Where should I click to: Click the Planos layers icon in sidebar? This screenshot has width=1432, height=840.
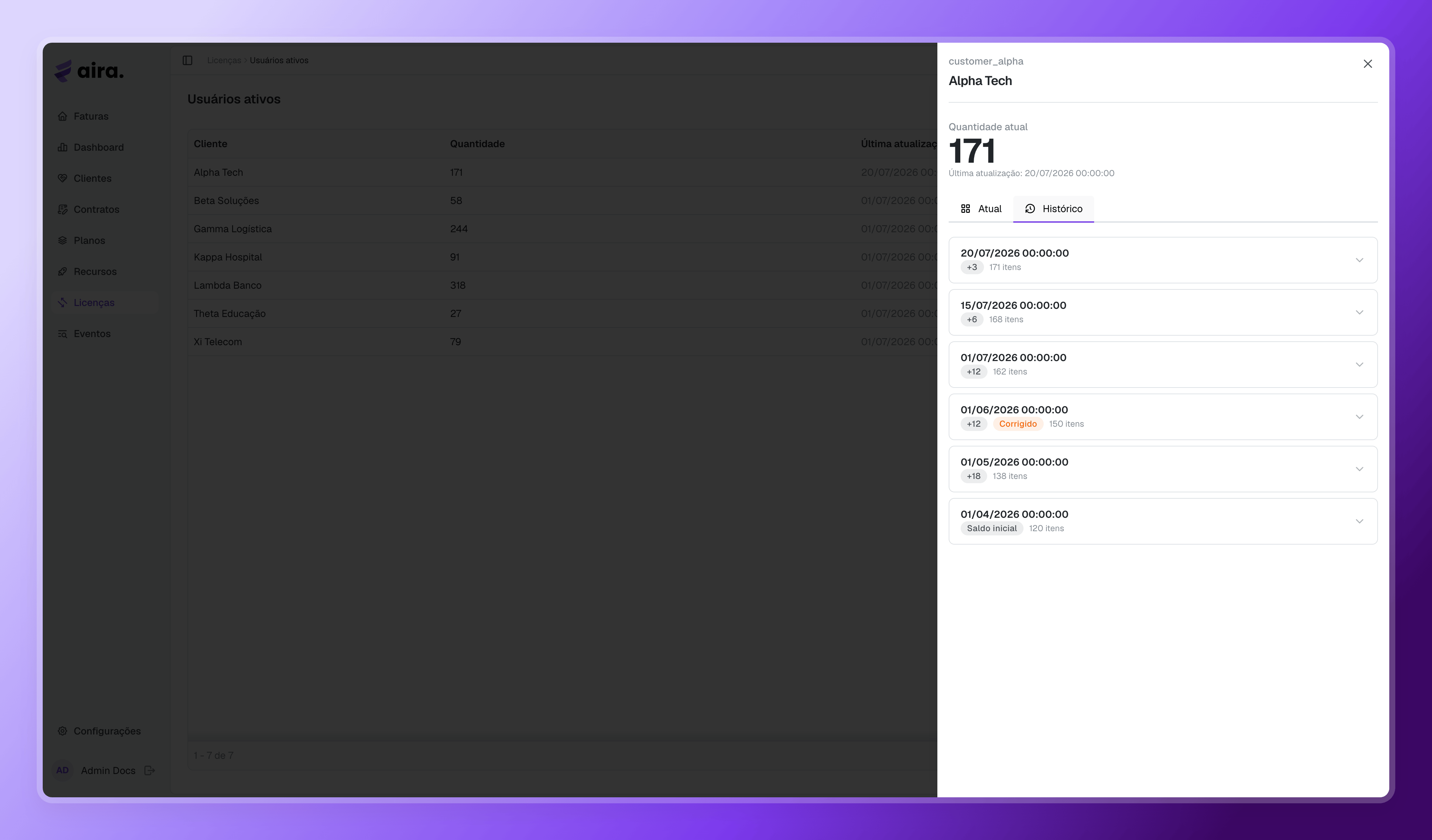point(62,240)
